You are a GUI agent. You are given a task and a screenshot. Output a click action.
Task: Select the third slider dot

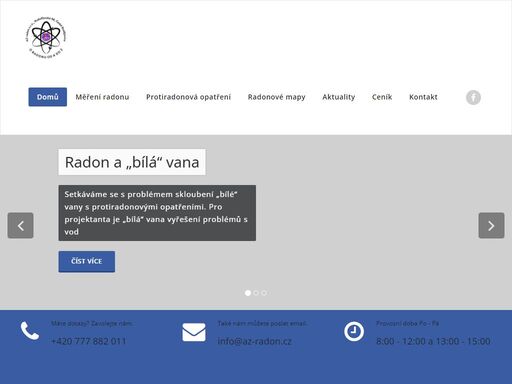264,293
